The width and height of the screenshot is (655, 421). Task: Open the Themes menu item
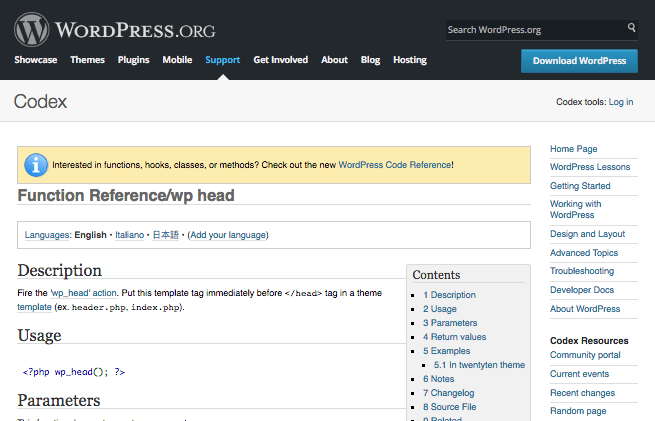click(87, 60)
